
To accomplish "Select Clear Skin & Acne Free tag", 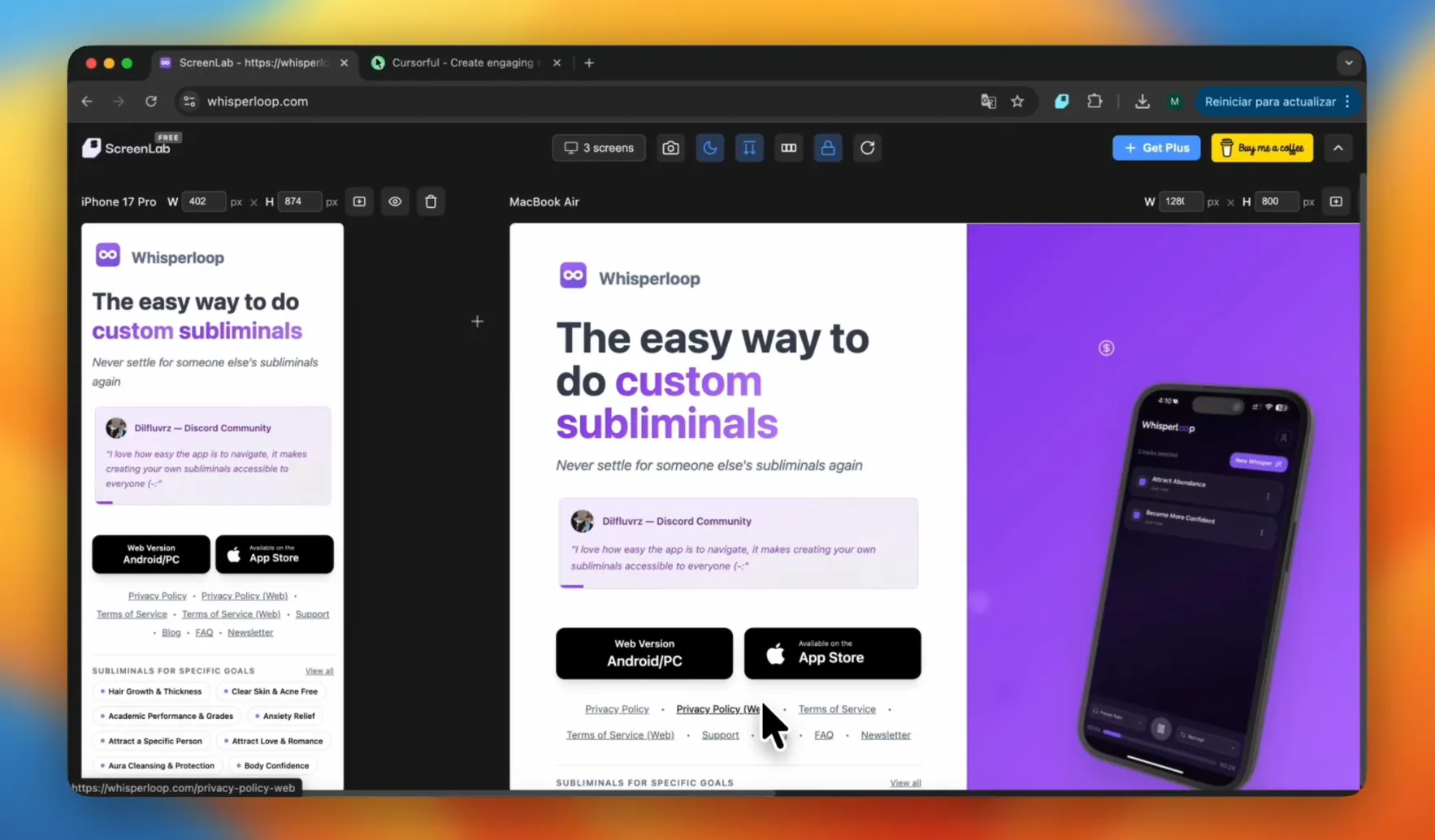I will pyautogui.click(x=271, y=691).
